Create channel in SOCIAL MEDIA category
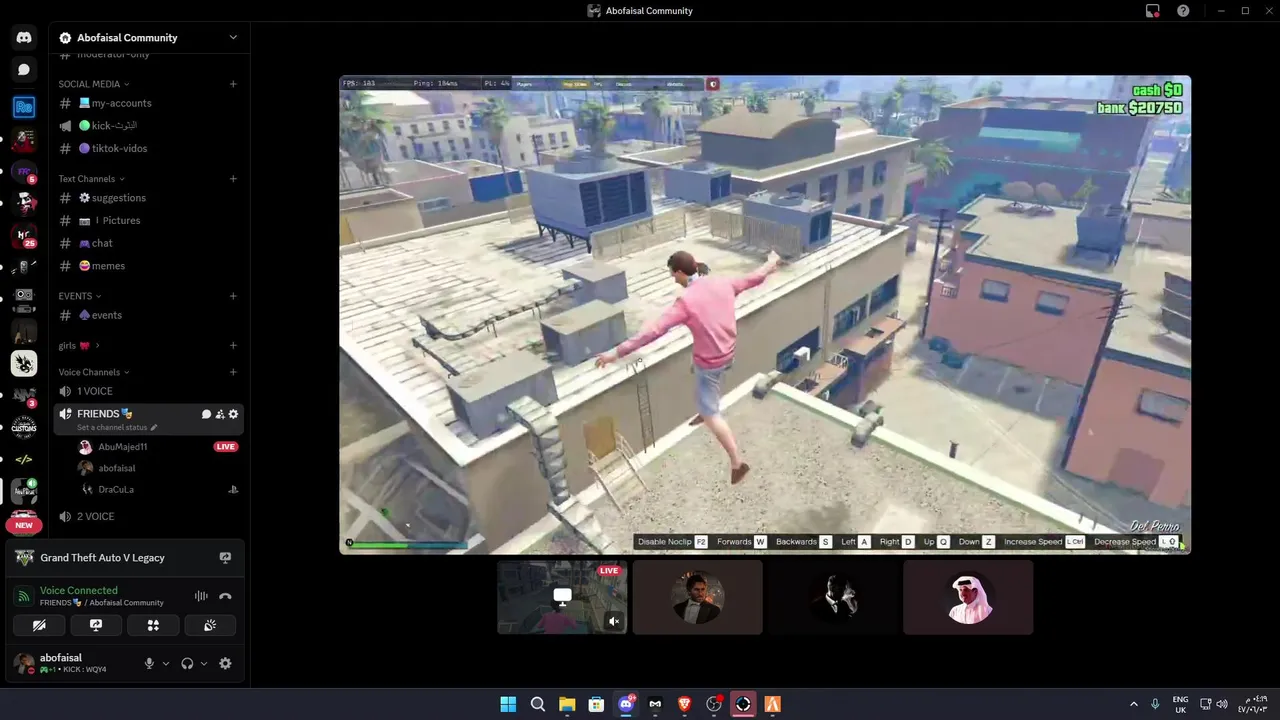This screenshot has height=720, width=1280. tap(233, 84)
